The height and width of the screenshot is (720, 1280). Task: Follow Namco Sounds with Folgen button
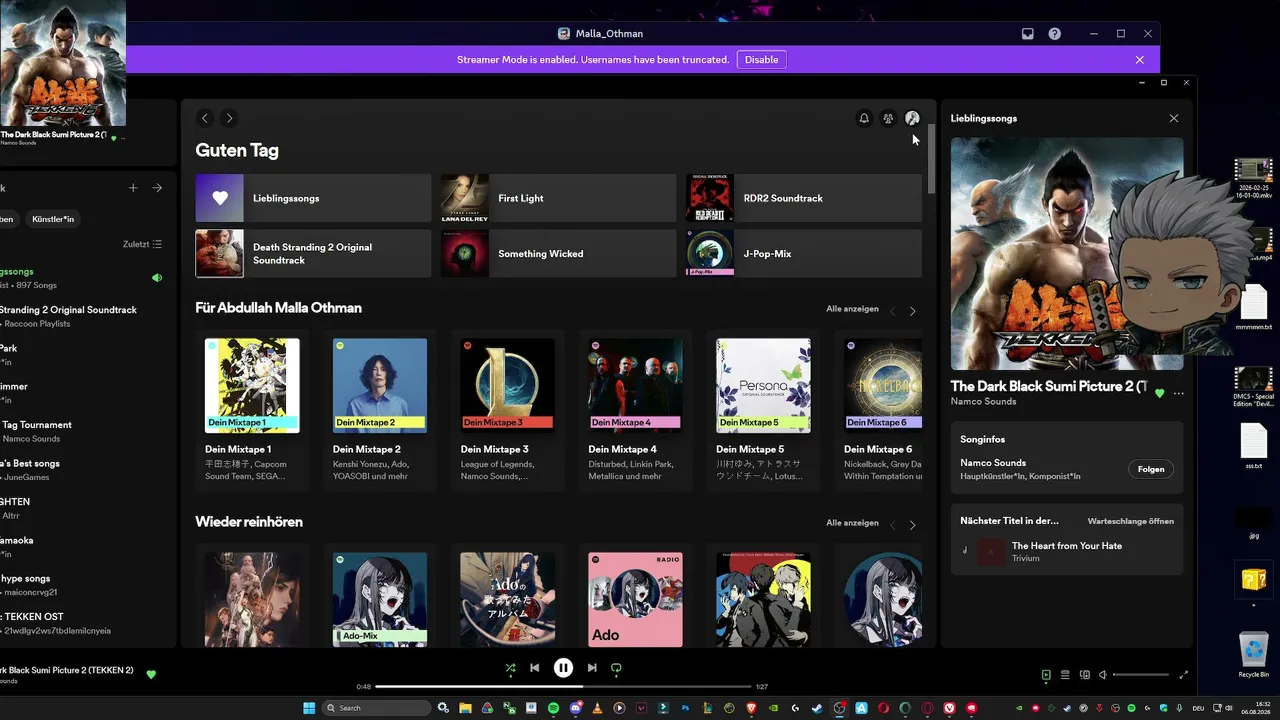click(1151, 469)
